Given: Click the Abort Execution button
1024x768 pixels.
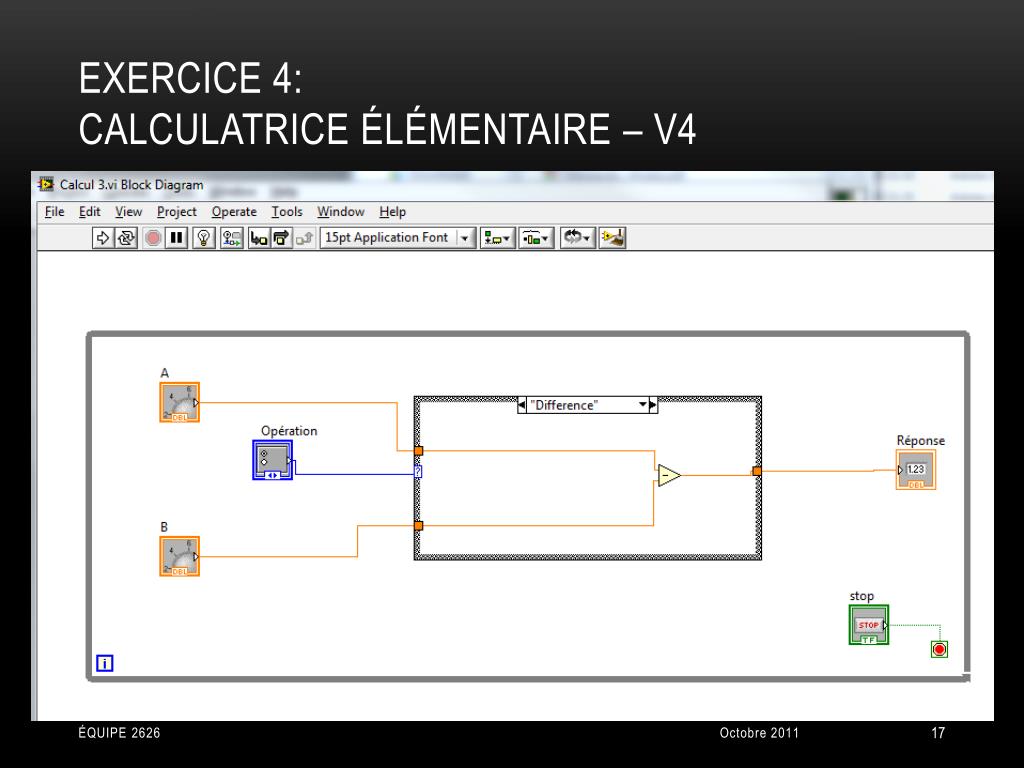Looking at the screenshot, I should click(153, 238).
